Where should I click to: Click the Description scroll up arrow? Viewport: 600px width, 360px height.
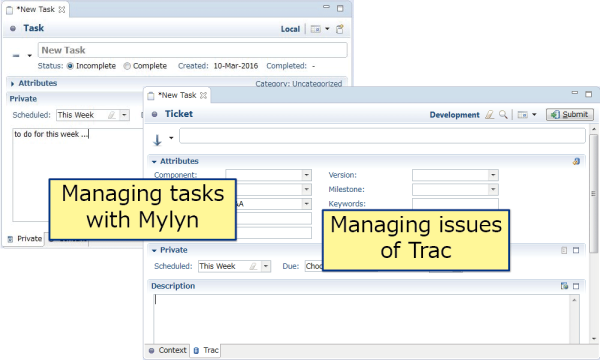click(x=574, y=300)
